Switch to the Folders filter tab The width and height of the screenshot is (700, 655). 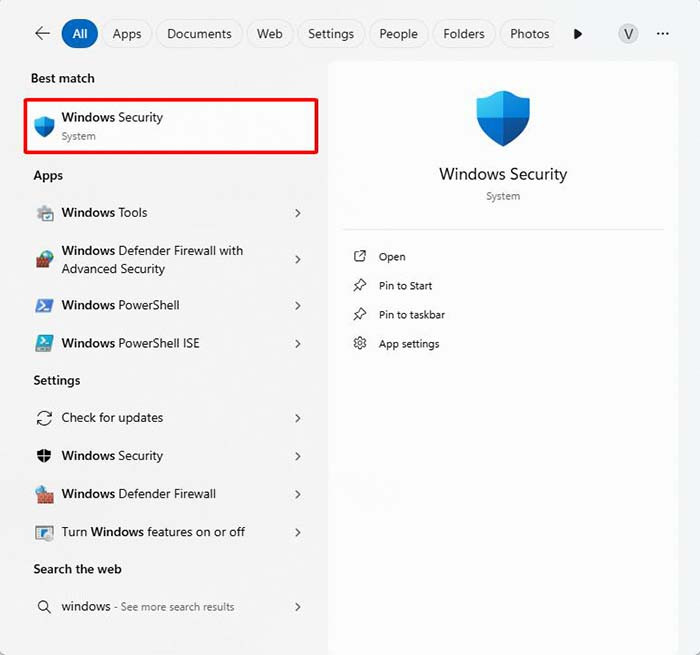(464, 34)
